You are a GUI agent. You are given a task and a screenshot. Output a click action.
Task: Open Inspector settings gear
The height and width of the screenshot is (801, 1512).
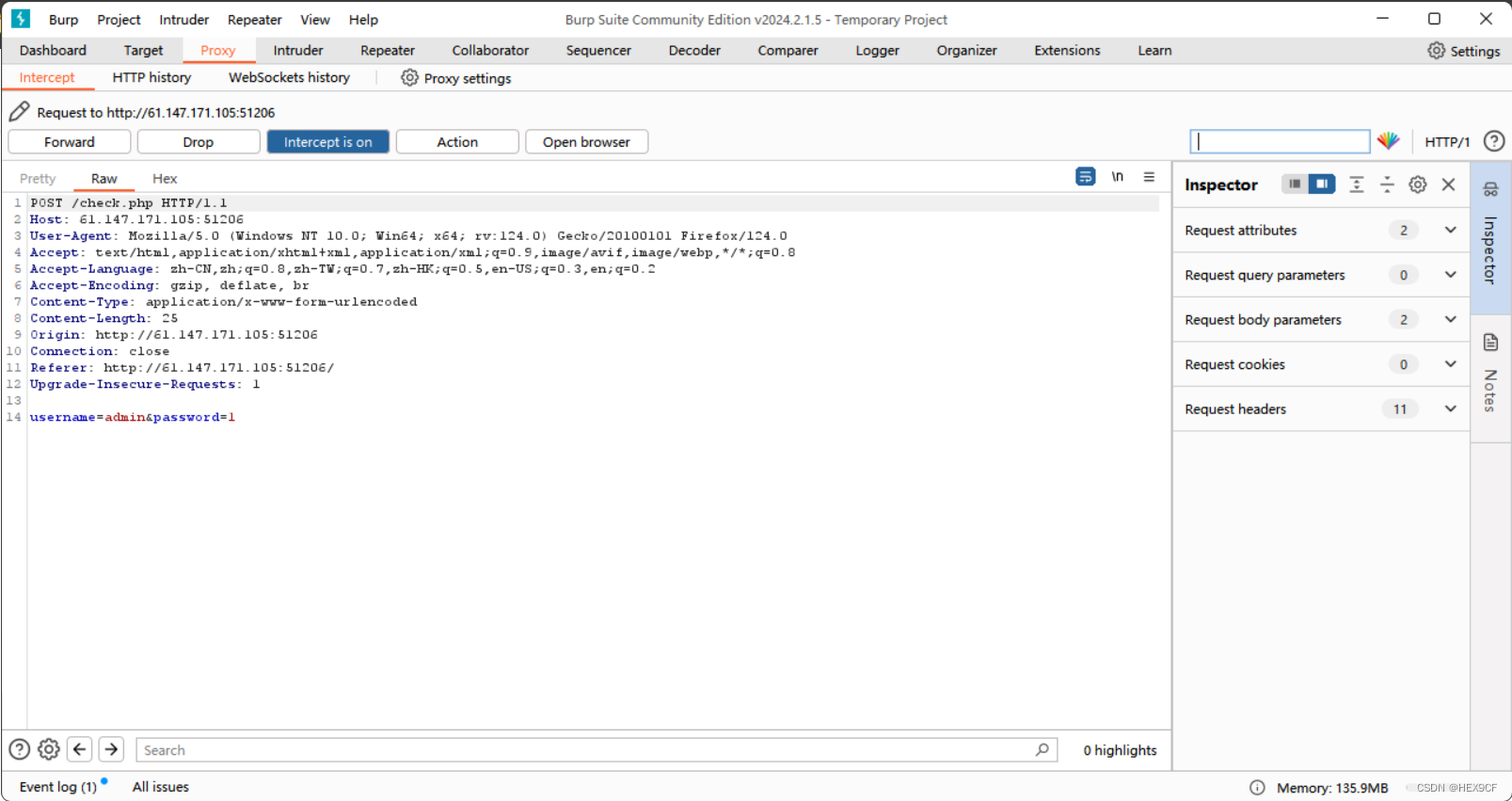click(x=1418, y=184)
